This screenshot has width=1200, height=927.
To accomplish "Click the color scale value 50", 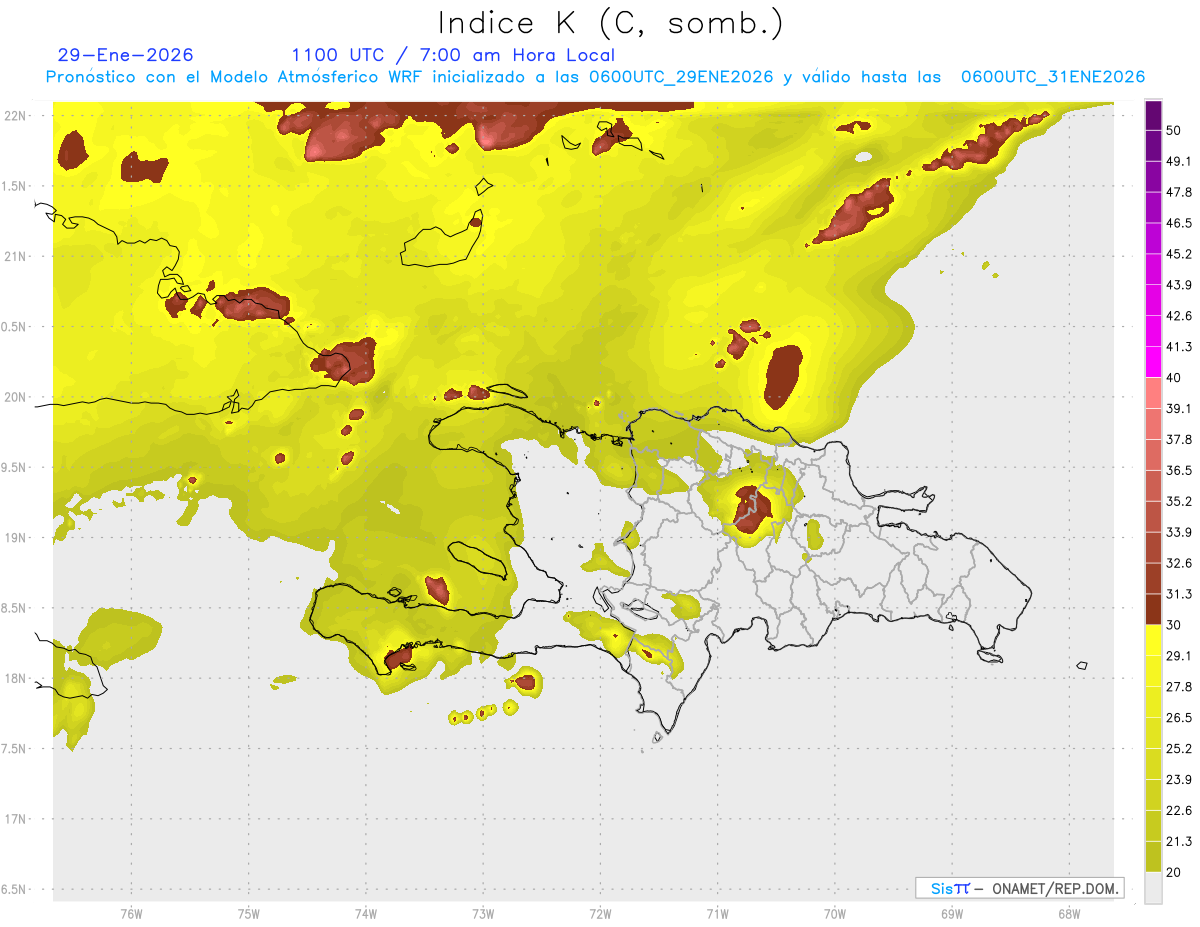I will pos(1174,130).
